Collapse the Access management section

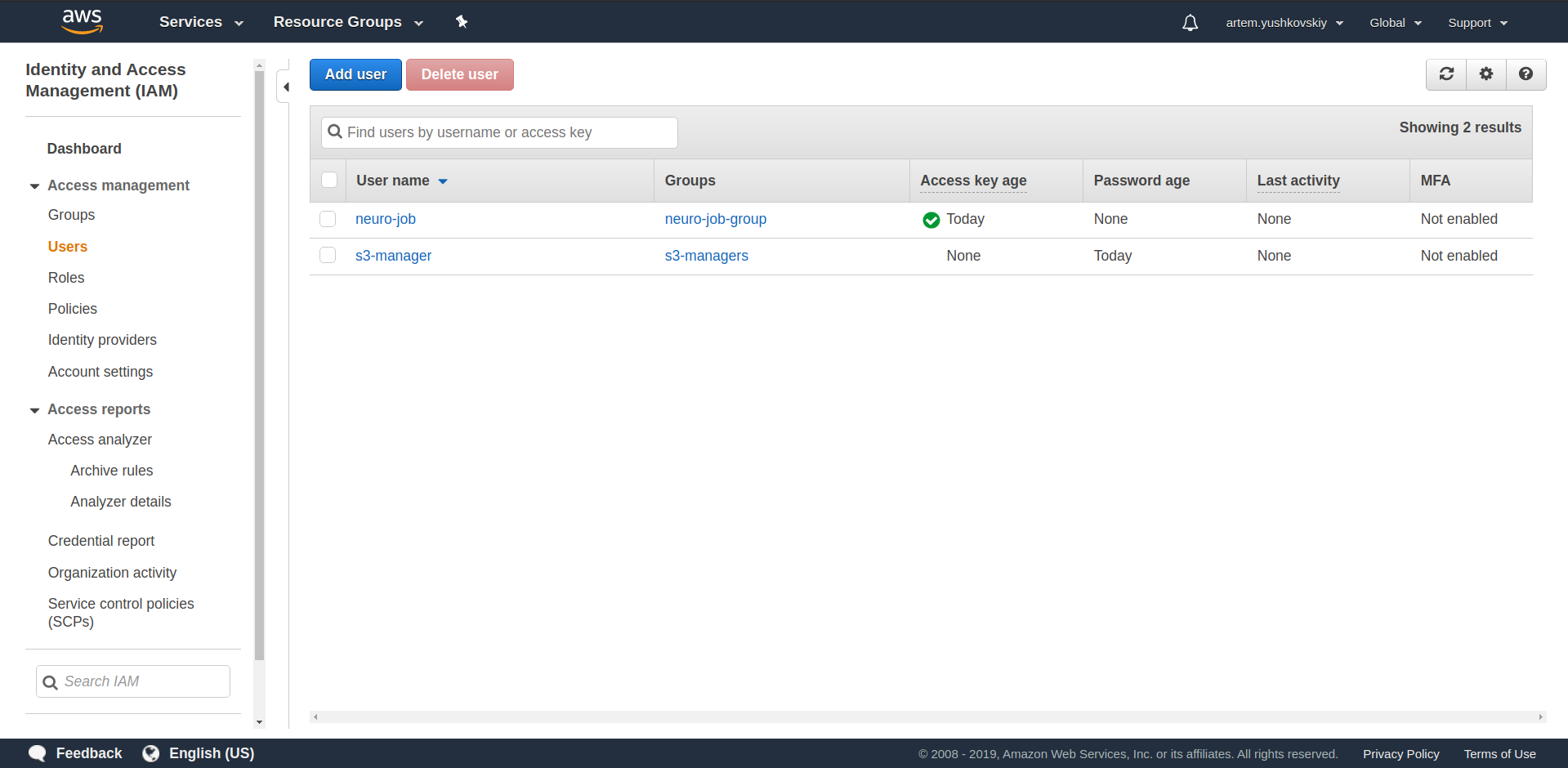(x=35, y=186)
